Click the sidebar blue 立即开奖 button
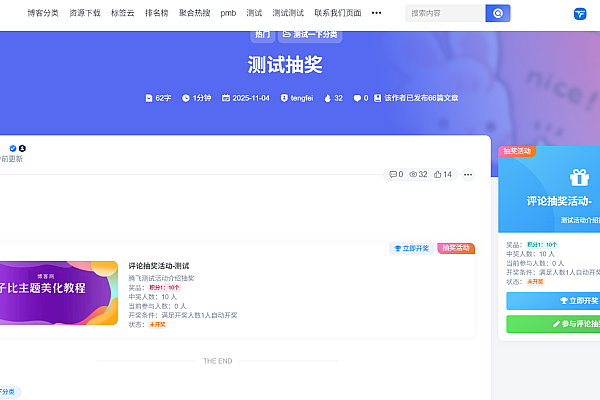 (553, 301)
